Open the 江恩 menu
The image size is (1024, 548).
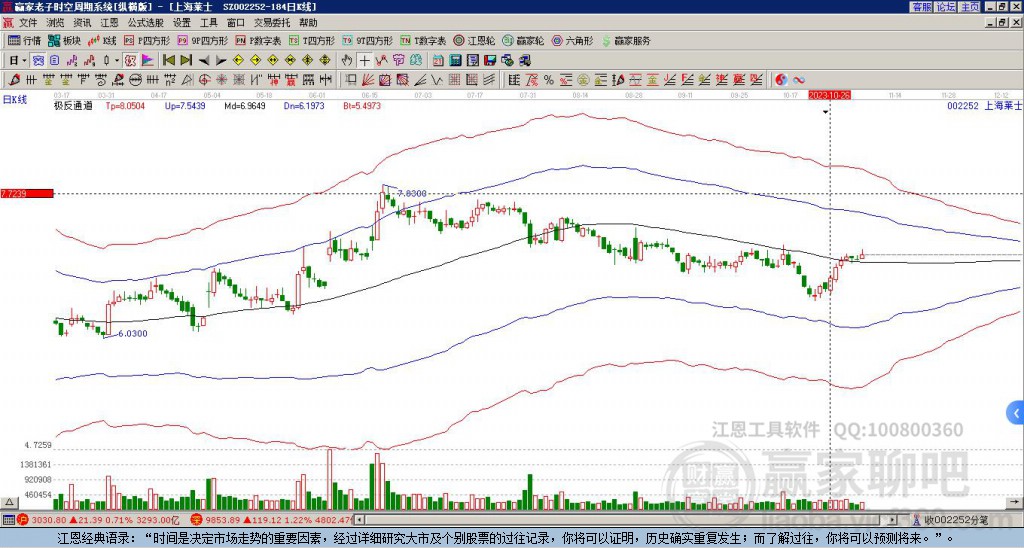(x=110, y=23)
